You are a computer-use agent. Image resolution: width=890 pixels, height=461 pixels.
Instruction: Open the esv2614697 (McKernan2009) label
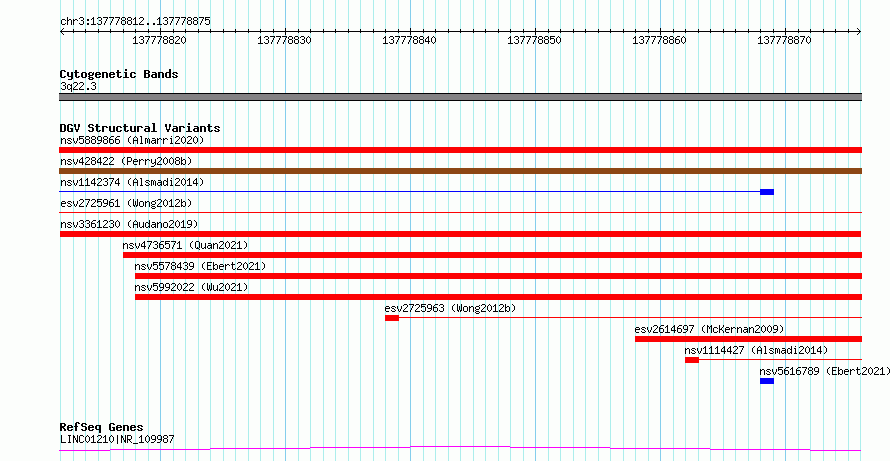pyautogui.click(x=710, y=329)
